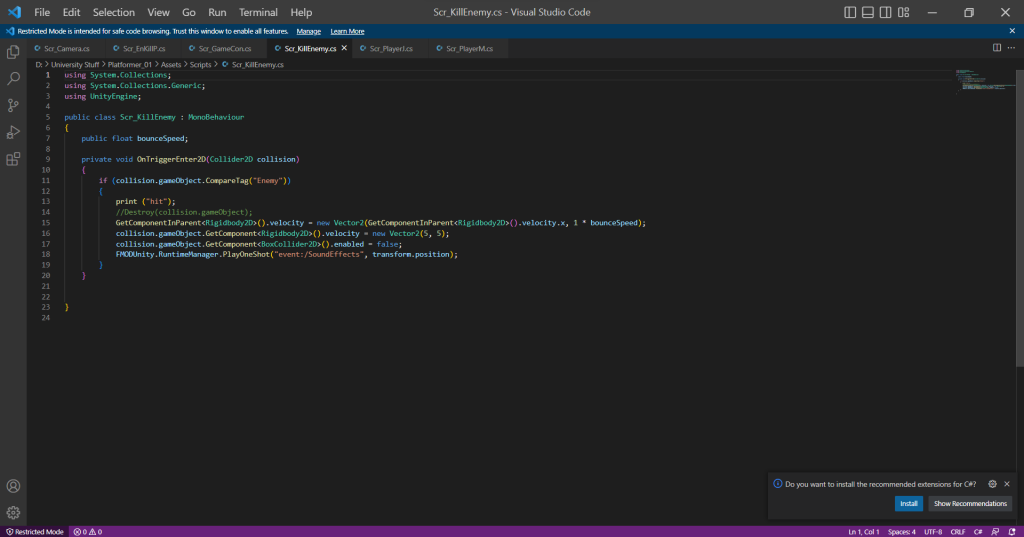This screenshot has height=537, width=1024.
Task: Click the split editor right icon
Action: [996, 47]
